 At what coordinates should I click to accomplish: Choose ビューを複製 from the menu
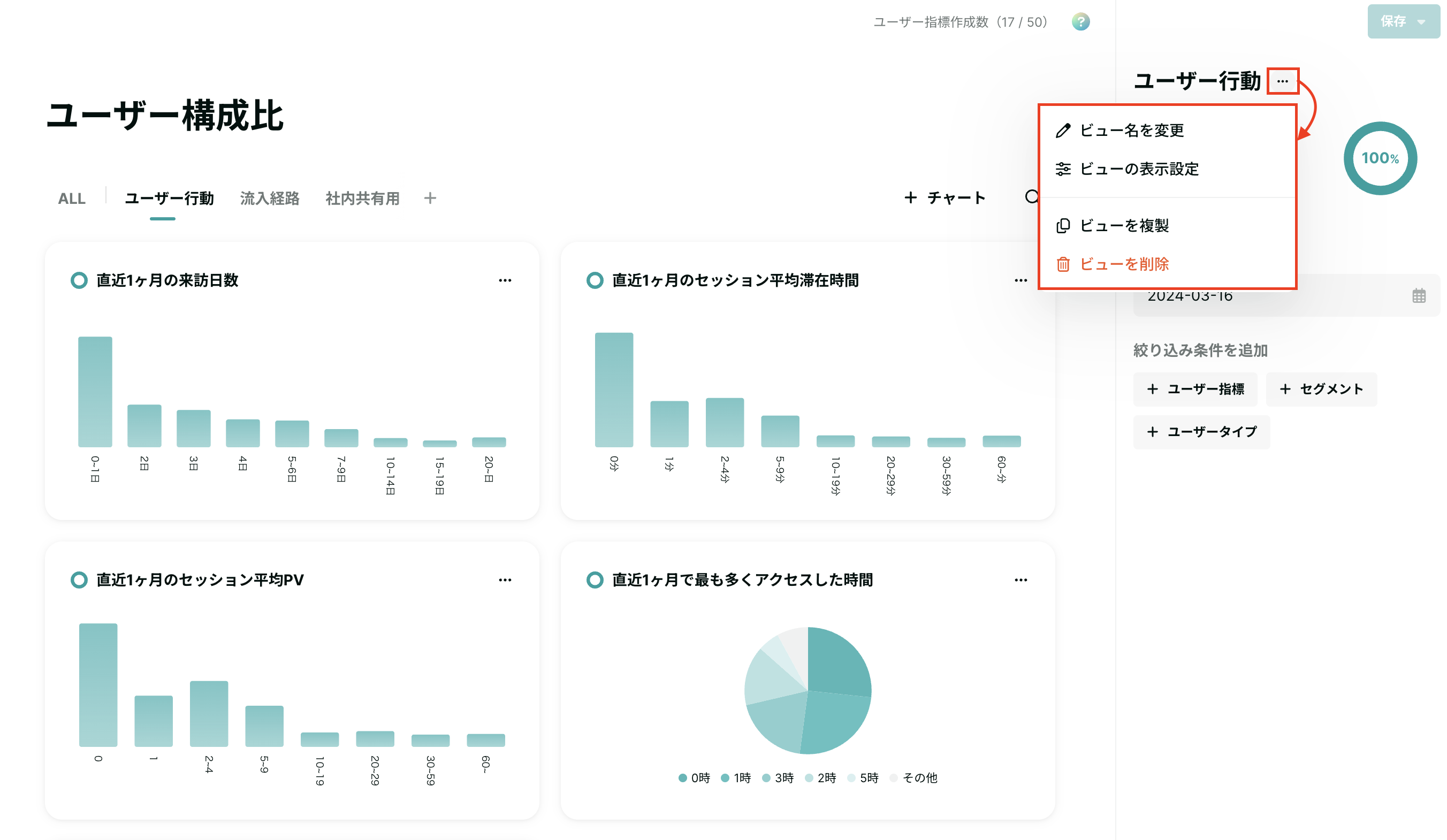tap(1168, 226)
